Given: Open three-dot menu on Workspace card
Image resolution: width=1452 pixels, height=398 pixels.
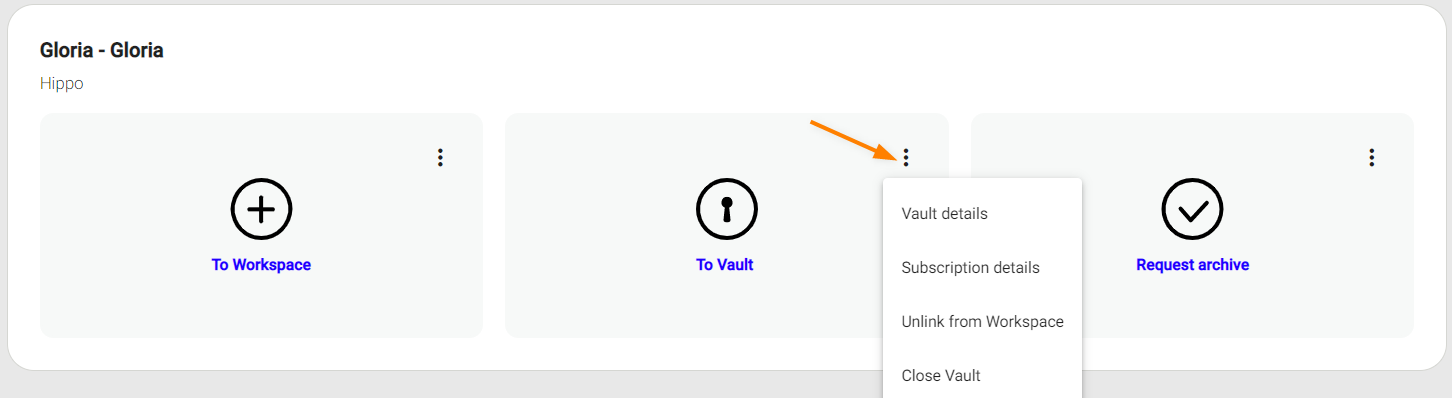Looking at the screenshot, I should (440, 157).
